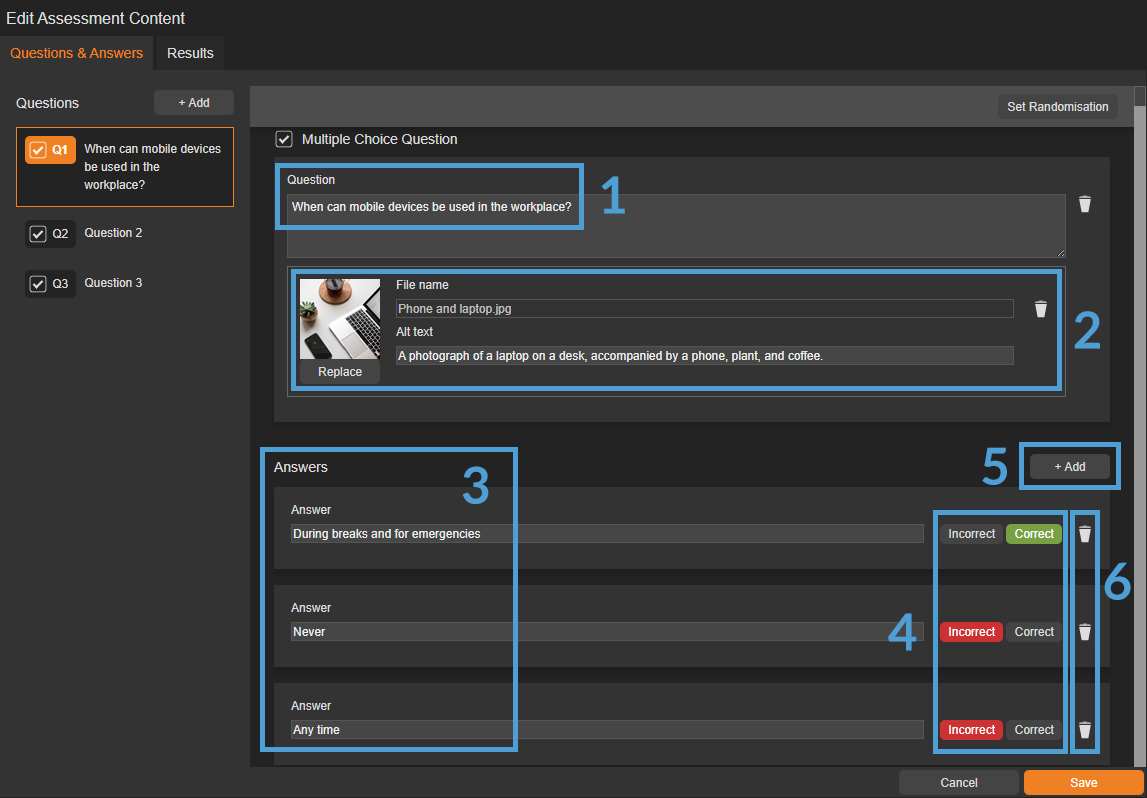Uncheck the Q2 checkbox in Questions list
Image resolution: width=1147 pixels, height=798 pixels.
click(x=38, y=234)
